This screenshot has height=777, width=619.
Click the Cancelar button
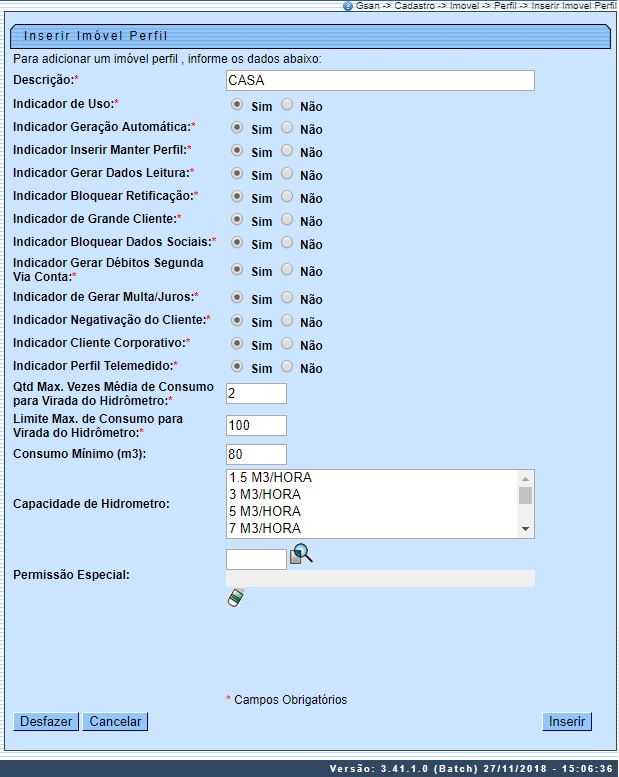[115, 721]
